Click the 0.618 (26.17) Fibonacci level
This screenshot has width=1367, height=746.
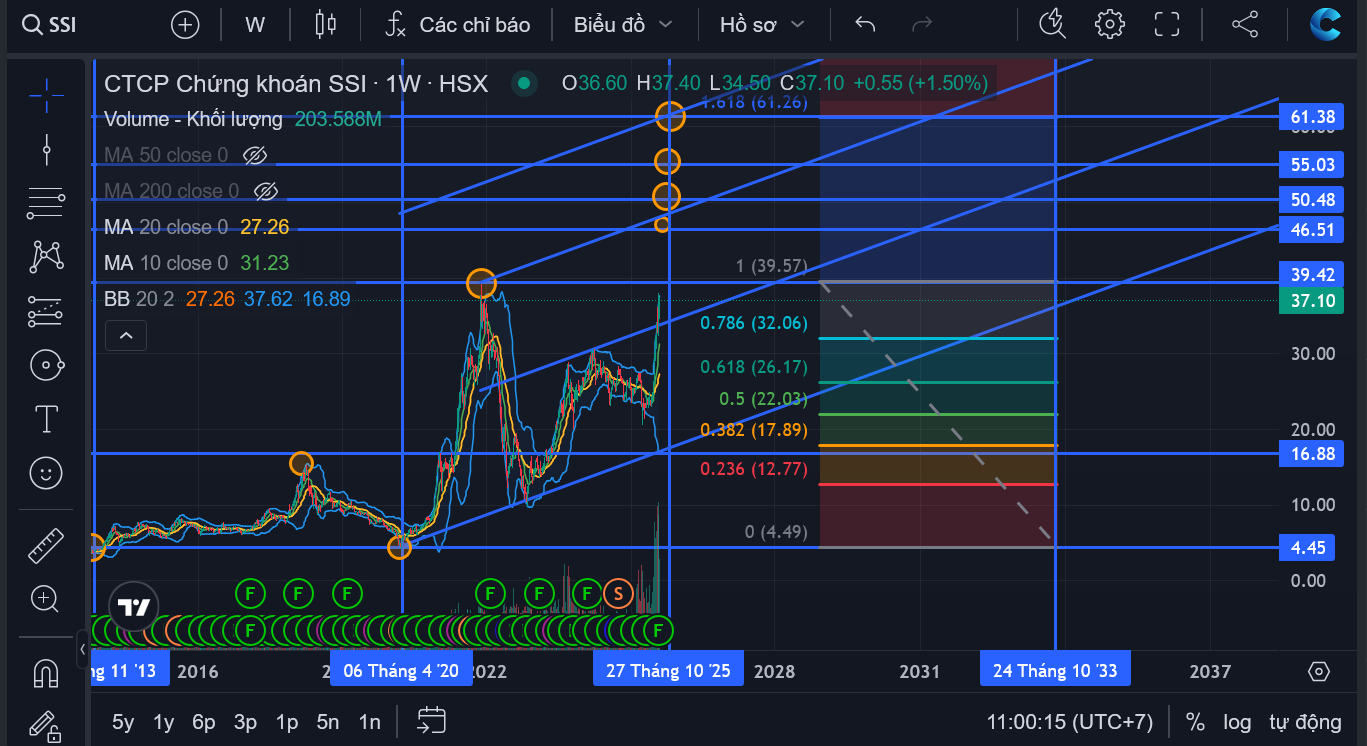click(x=753, y=367)
